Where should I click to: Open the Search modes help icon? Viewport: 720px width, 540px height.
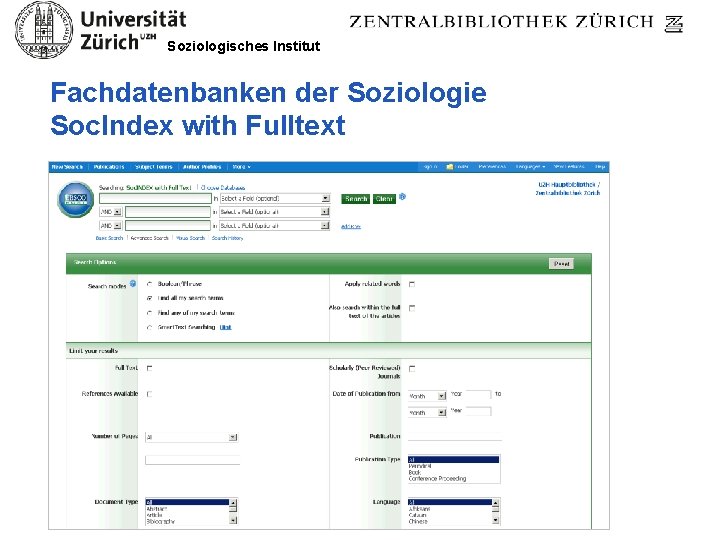(x=133, y=284)
